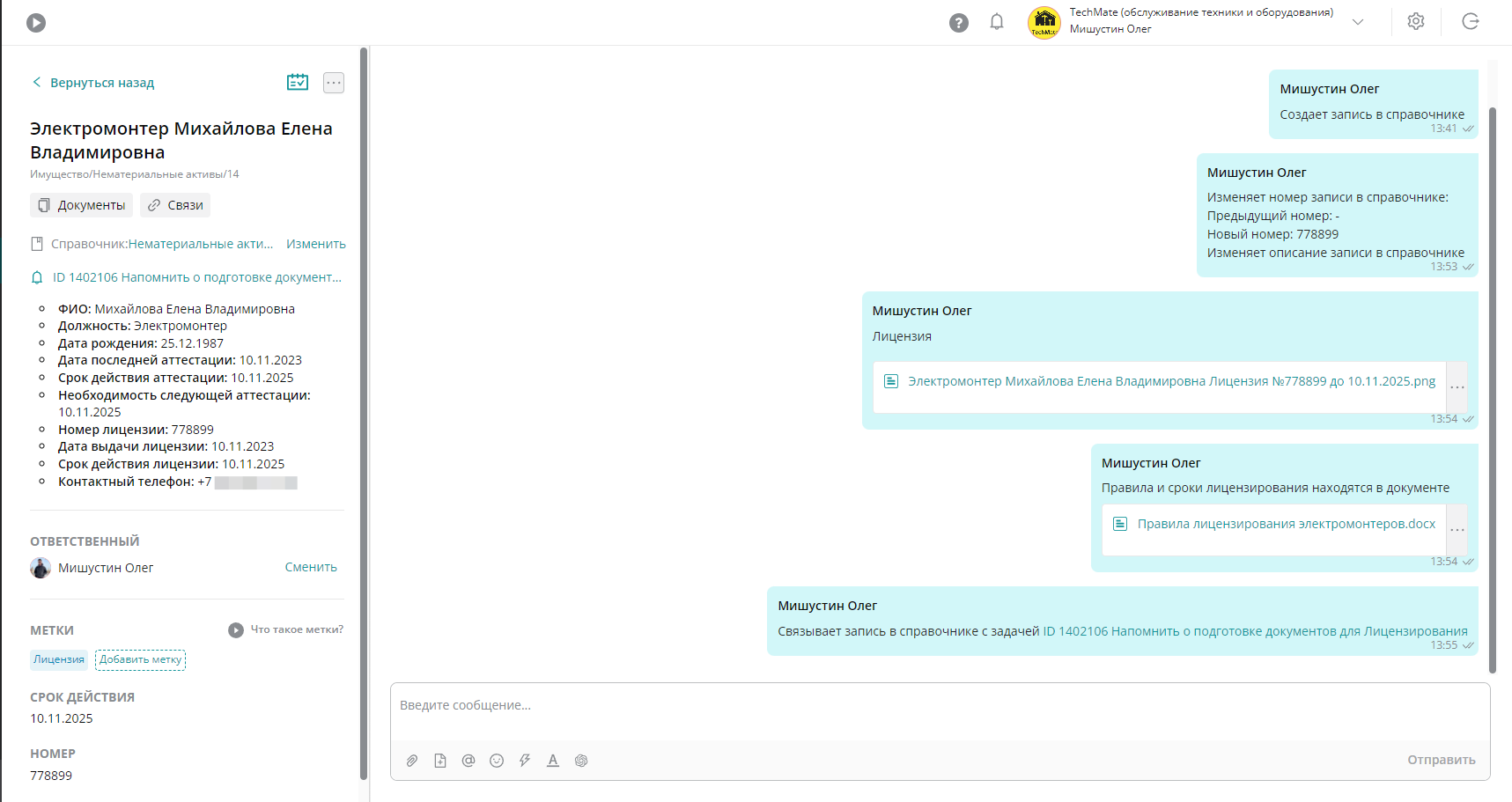Viewport: 1512px width, 802px height.
Task: Click the Введите сообщение input field
Action: [940, 711]
